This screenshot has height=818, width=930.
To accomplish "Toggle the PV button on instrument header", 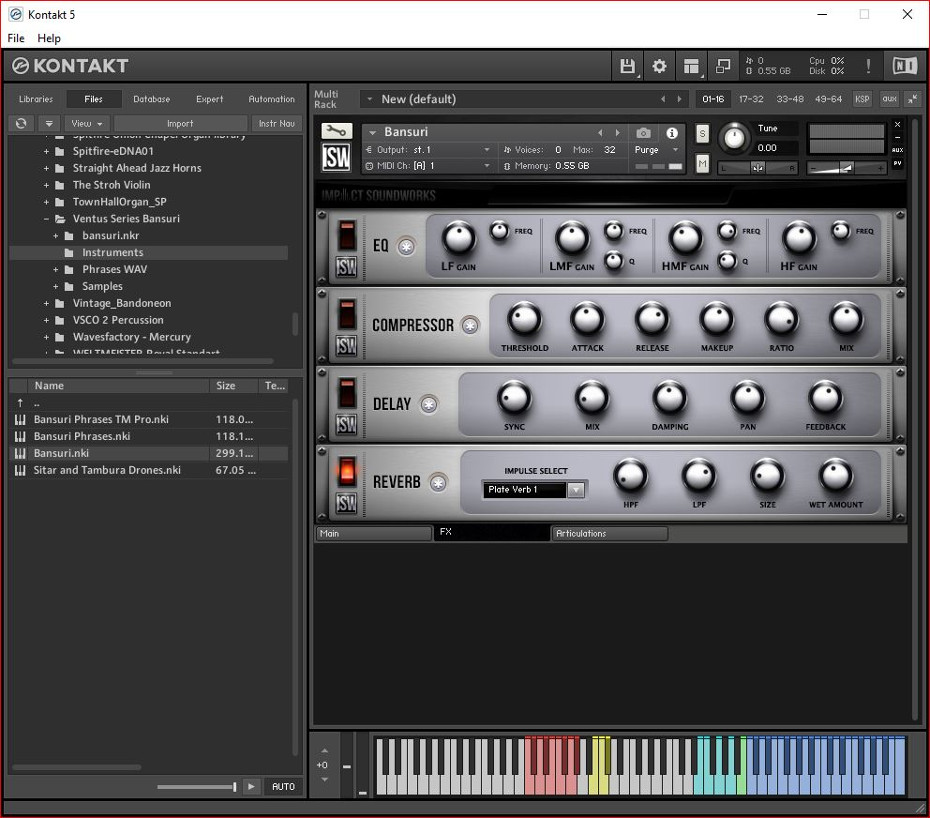I will click(897, 163).
